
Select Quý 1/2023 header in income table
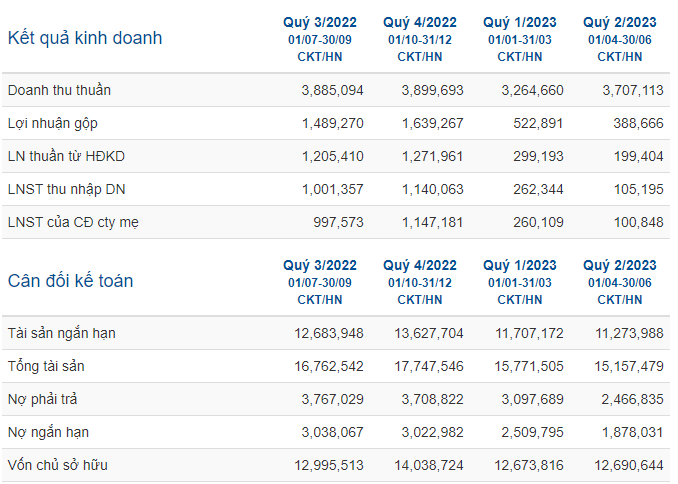(520, 22)
